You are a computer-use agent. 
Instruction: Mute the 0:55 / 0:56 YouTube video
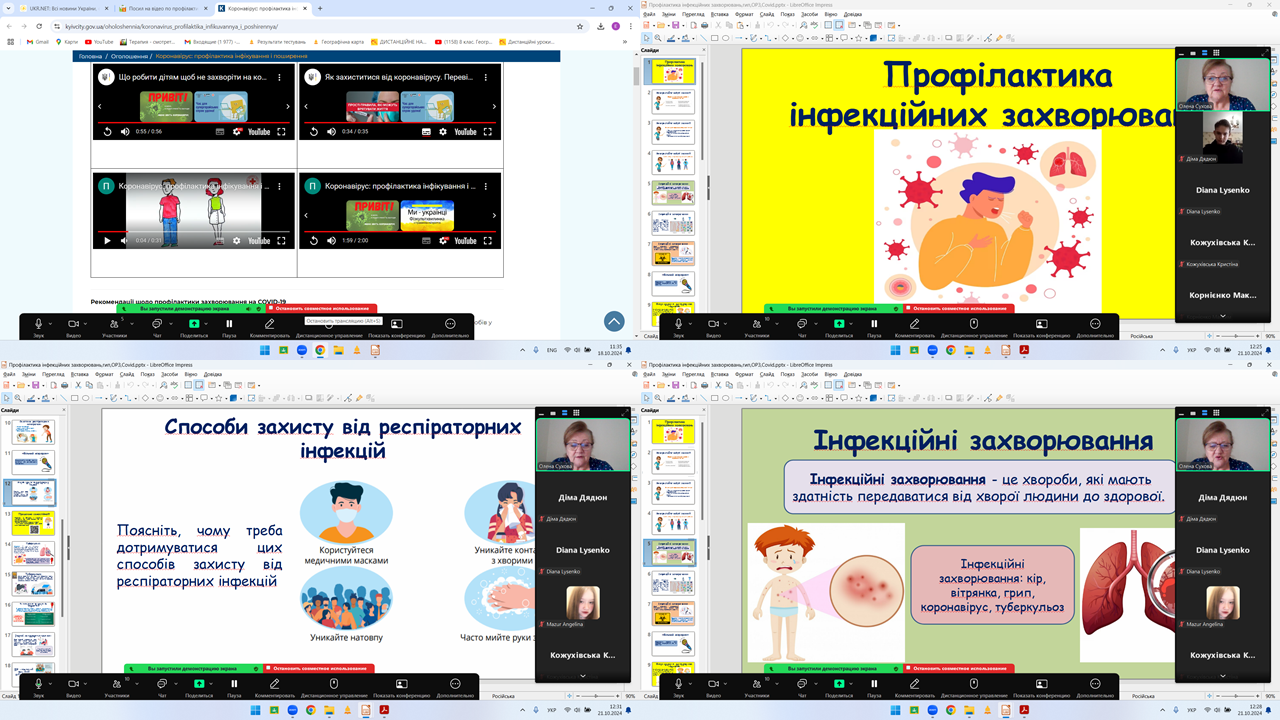(125, 131)
